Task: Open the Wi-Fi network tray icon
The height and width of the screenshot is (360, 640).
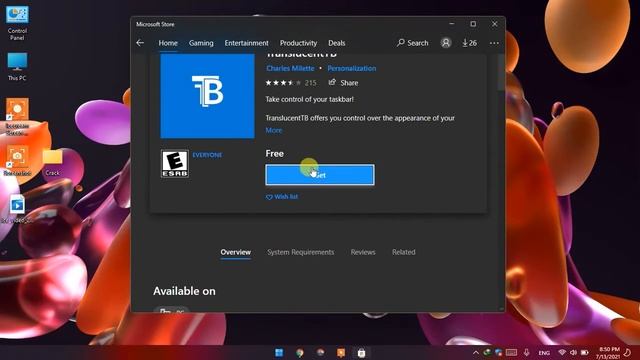Action: (562, 352)
